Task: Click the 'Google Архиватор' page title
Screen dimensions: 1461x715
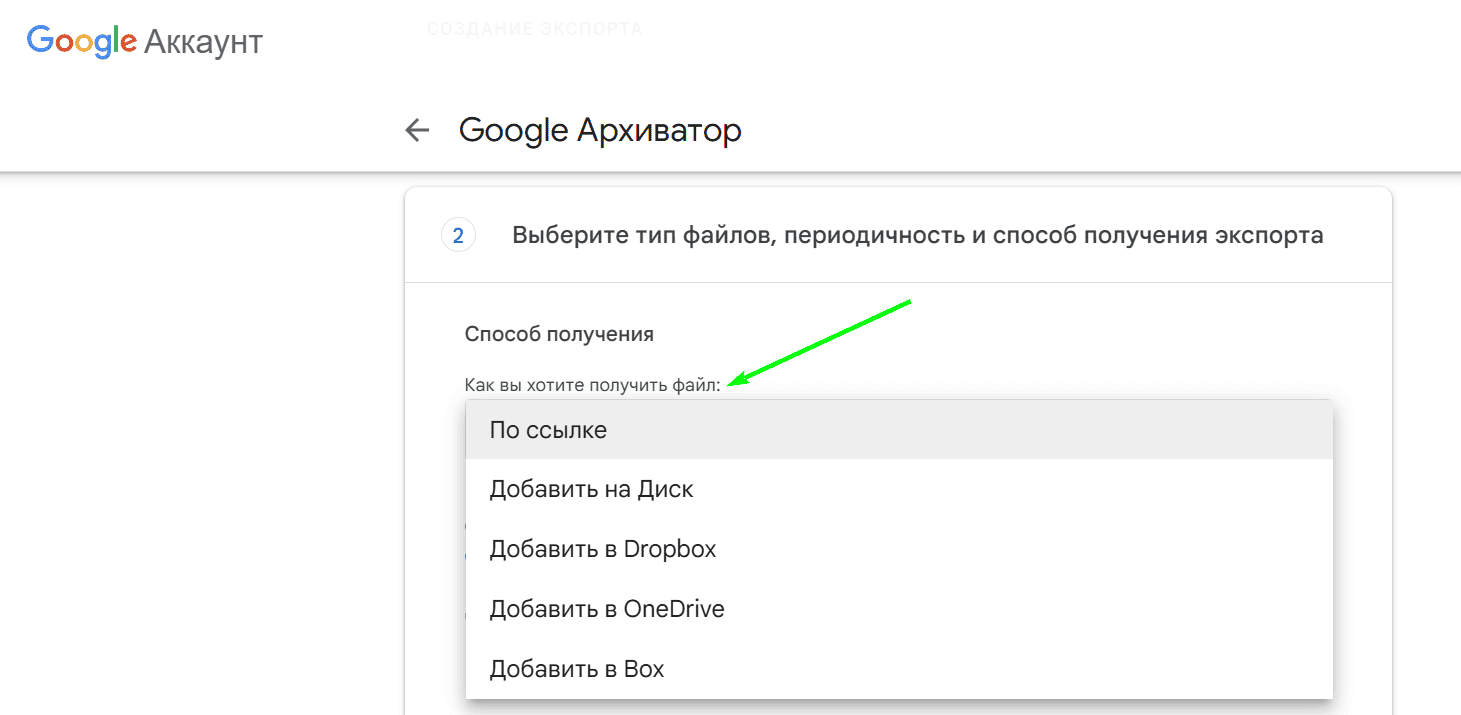Action: click(x=600, y=130)
